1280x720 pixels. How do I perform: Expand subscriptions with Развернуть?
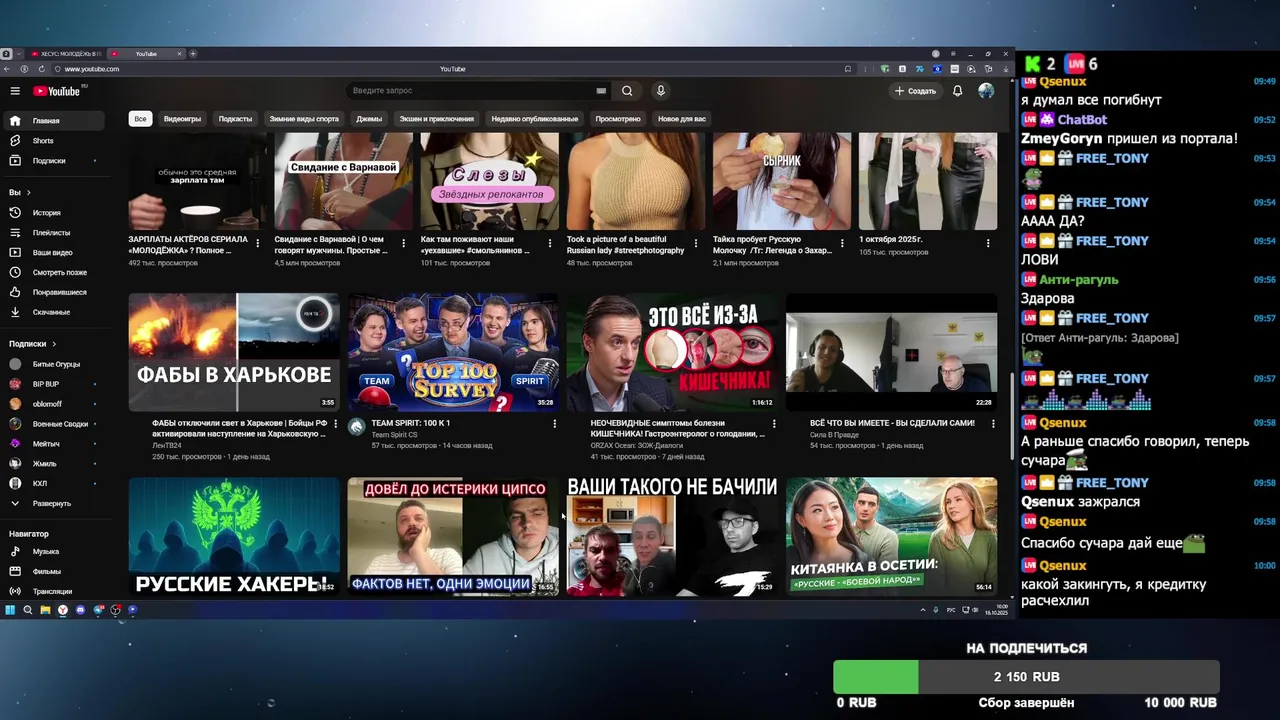coord(53,504)
